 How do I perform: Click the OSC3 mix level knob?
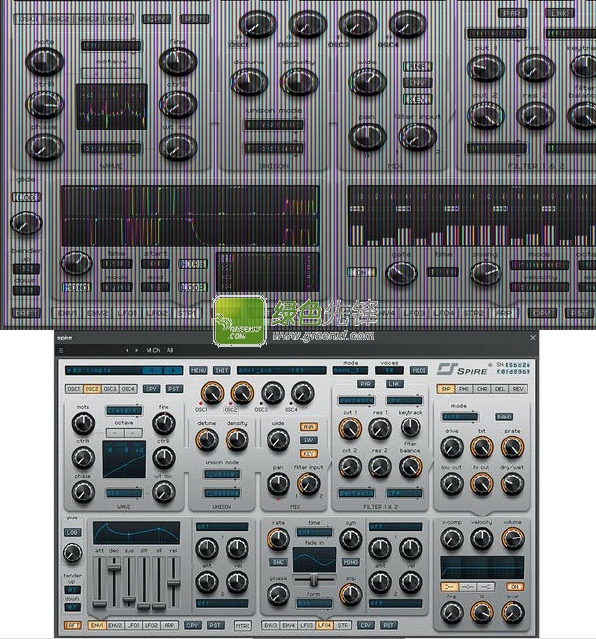[272, 393]
